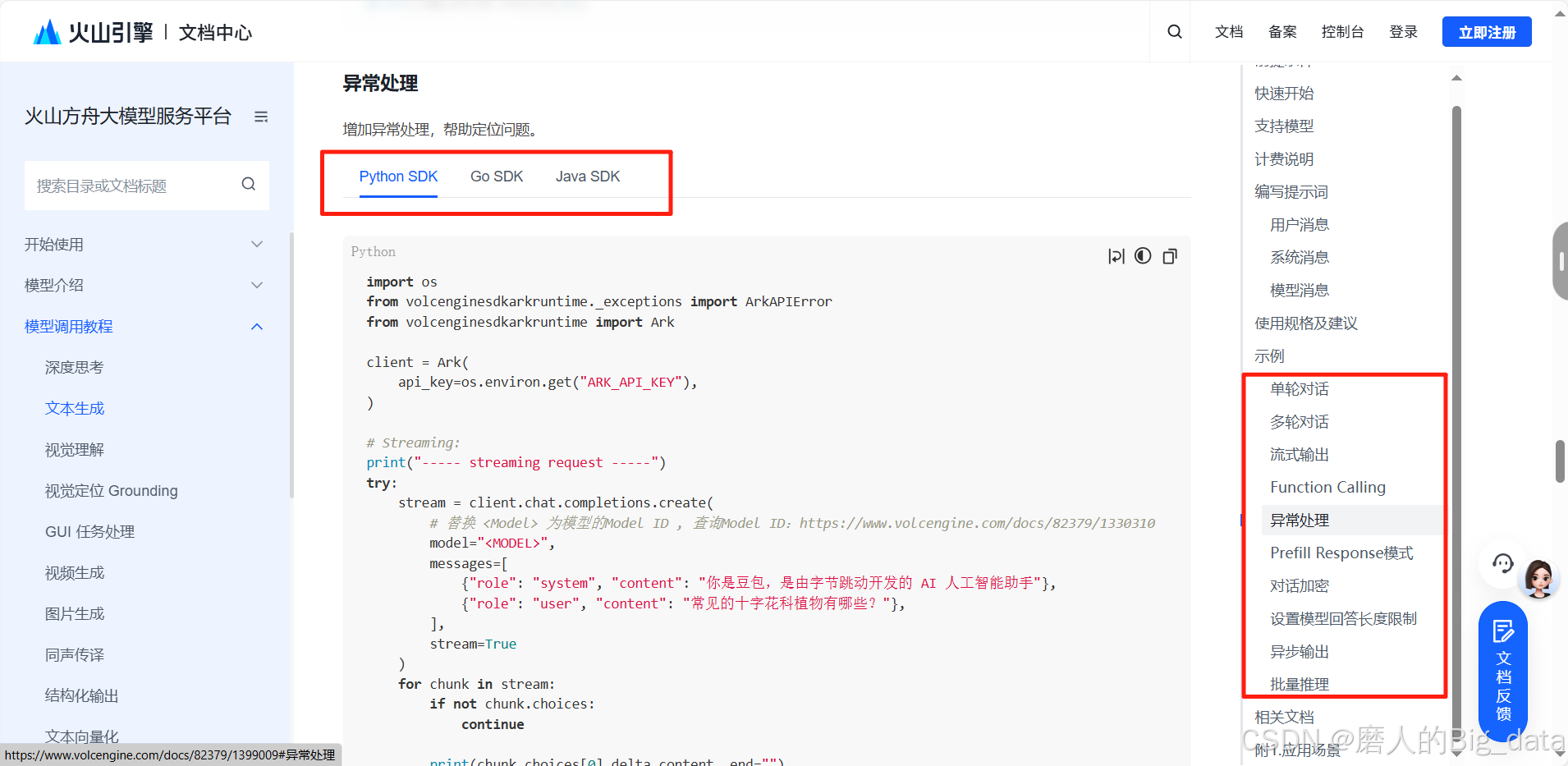1568x766 pixels.
Task: Click the Volcengine logo
Action: click(x=93, y=32)
